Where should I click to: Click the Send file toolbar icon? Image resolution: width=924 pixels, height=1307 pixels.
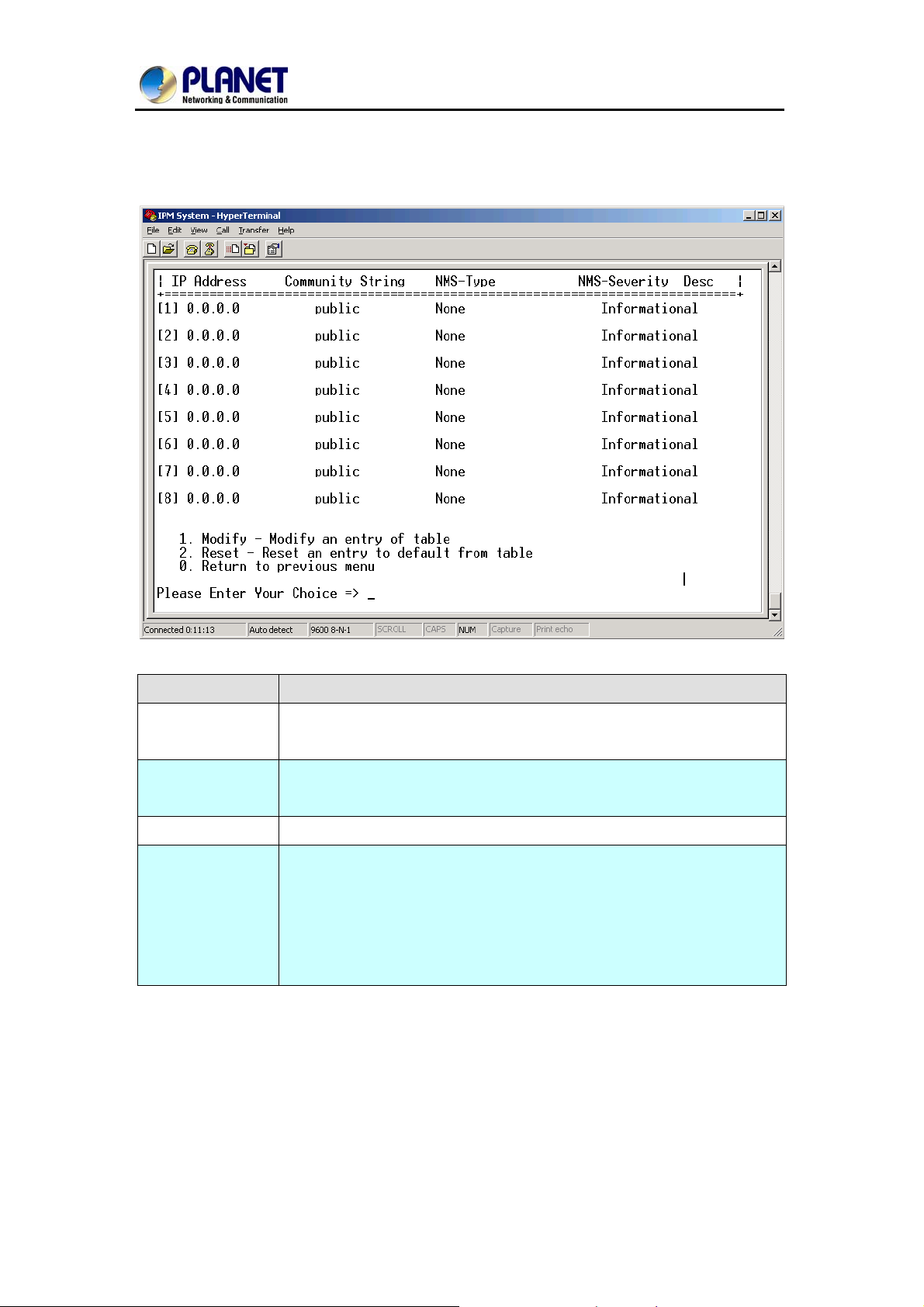(x=233, y=249)
